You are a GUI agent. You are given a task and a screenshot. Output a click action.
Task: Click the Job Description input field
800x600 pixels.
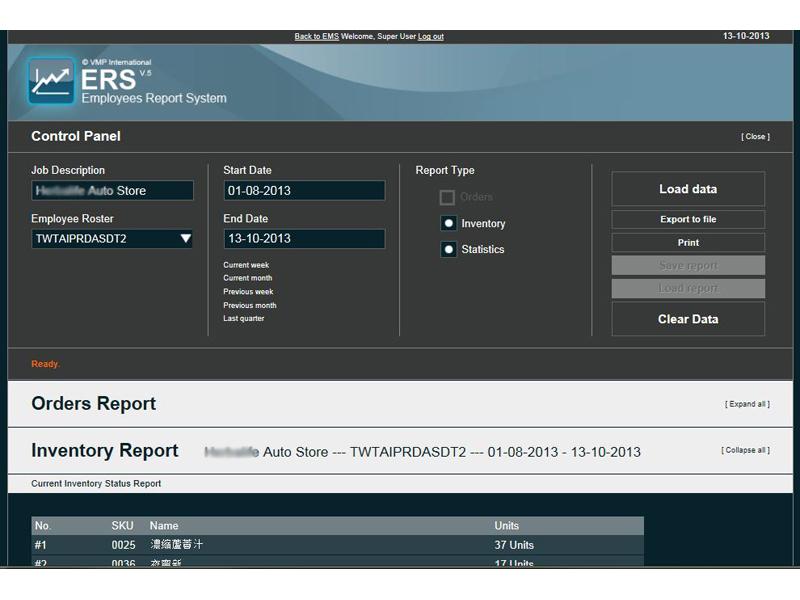pos(112,190)
